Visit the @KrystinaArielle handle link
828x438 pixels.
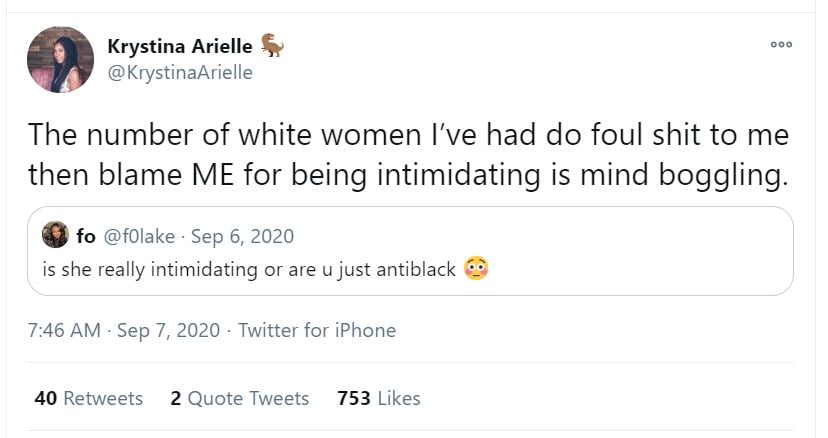pyautogui.click(x=180, y=72)
